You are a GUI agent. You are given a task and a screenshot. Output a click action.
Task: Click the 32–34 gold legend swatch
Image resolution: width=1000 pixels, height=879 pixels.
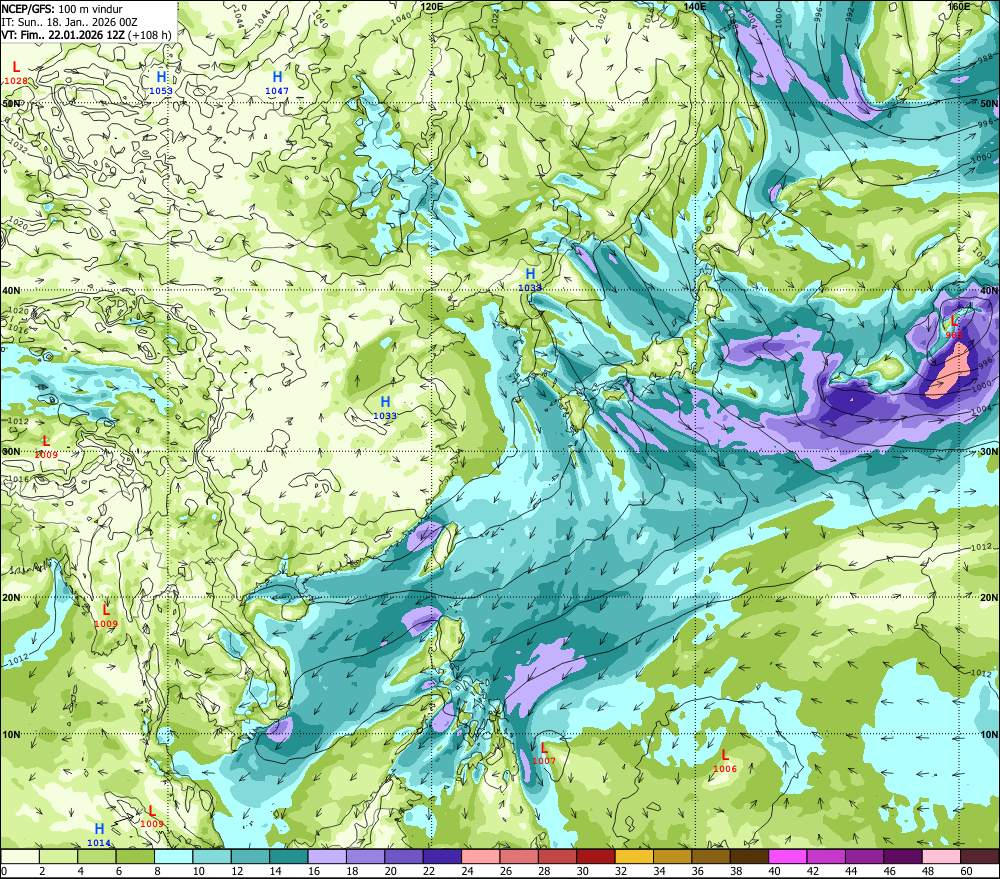pyautogui.click(x=634, y=857)
